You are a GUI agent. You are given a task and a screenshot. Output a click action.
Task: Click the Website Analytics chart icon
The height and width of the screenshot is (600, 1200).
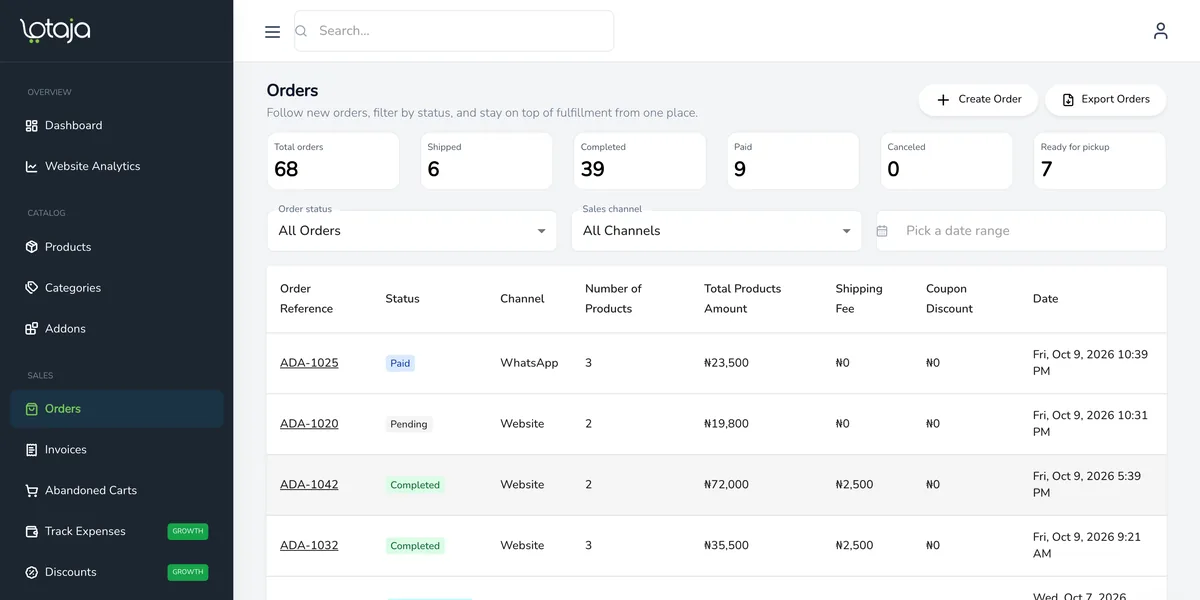[32, 167]
